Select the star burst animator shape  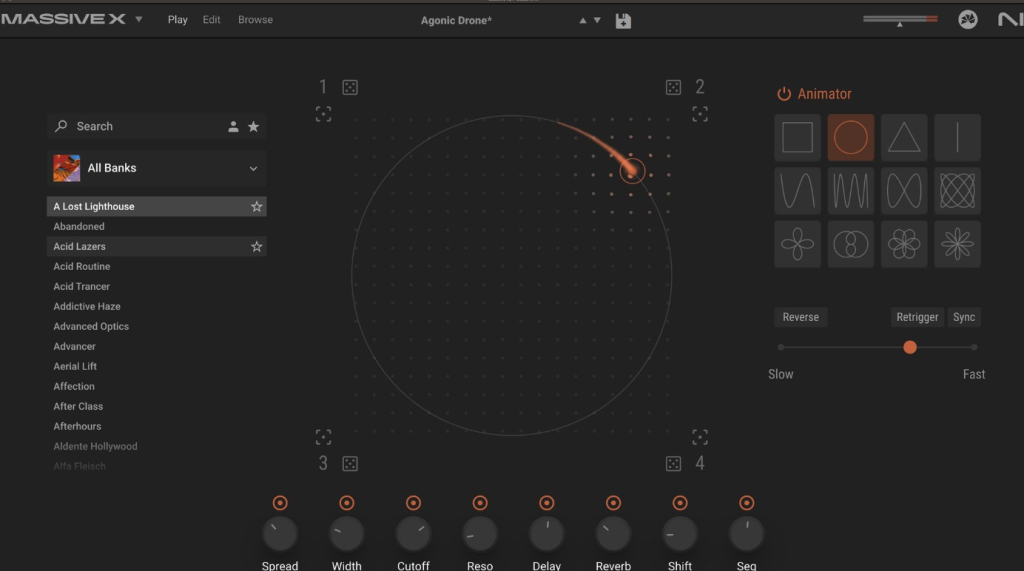click(957, 244)
